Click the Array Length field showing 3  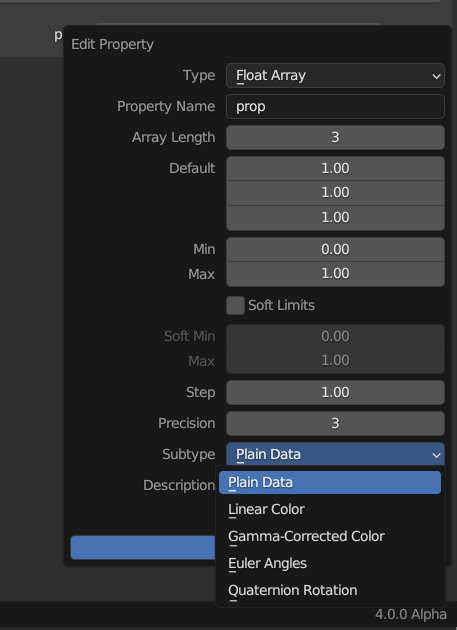pyautogui.click(x=335, y=137)
